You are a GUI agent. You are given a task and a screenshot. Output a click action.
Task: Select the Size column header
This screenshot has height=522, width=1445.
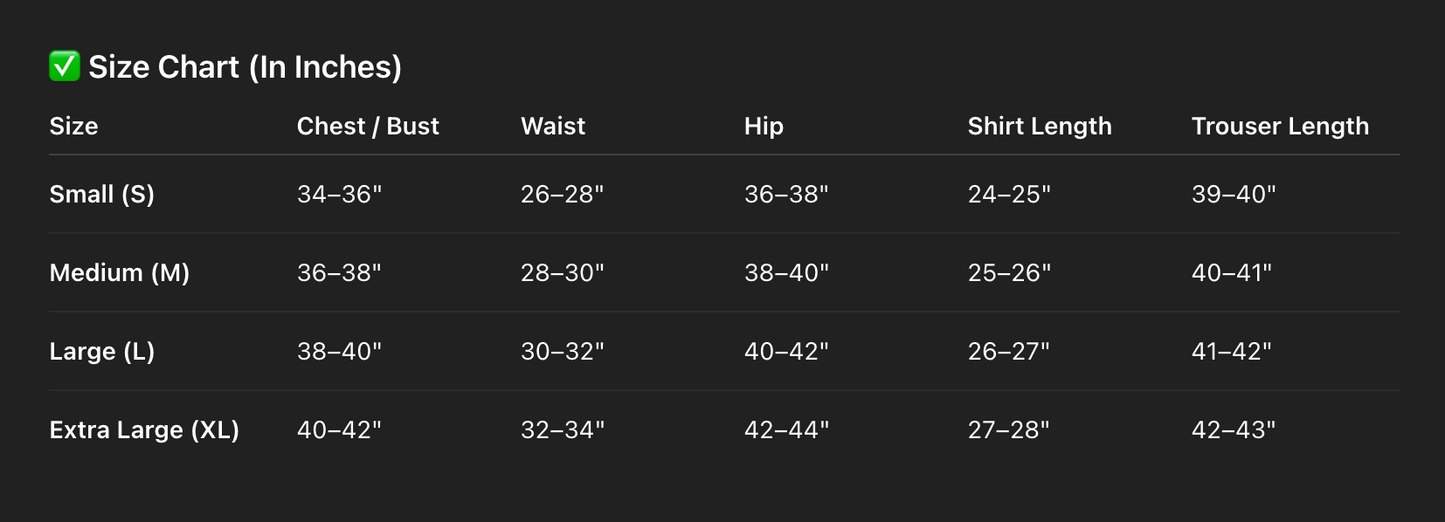point(74,126)
